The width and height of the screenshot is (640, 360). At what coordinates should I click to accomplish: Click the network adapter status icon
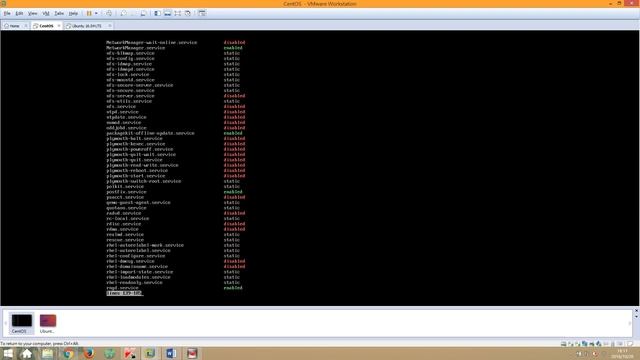coord(584,344)
